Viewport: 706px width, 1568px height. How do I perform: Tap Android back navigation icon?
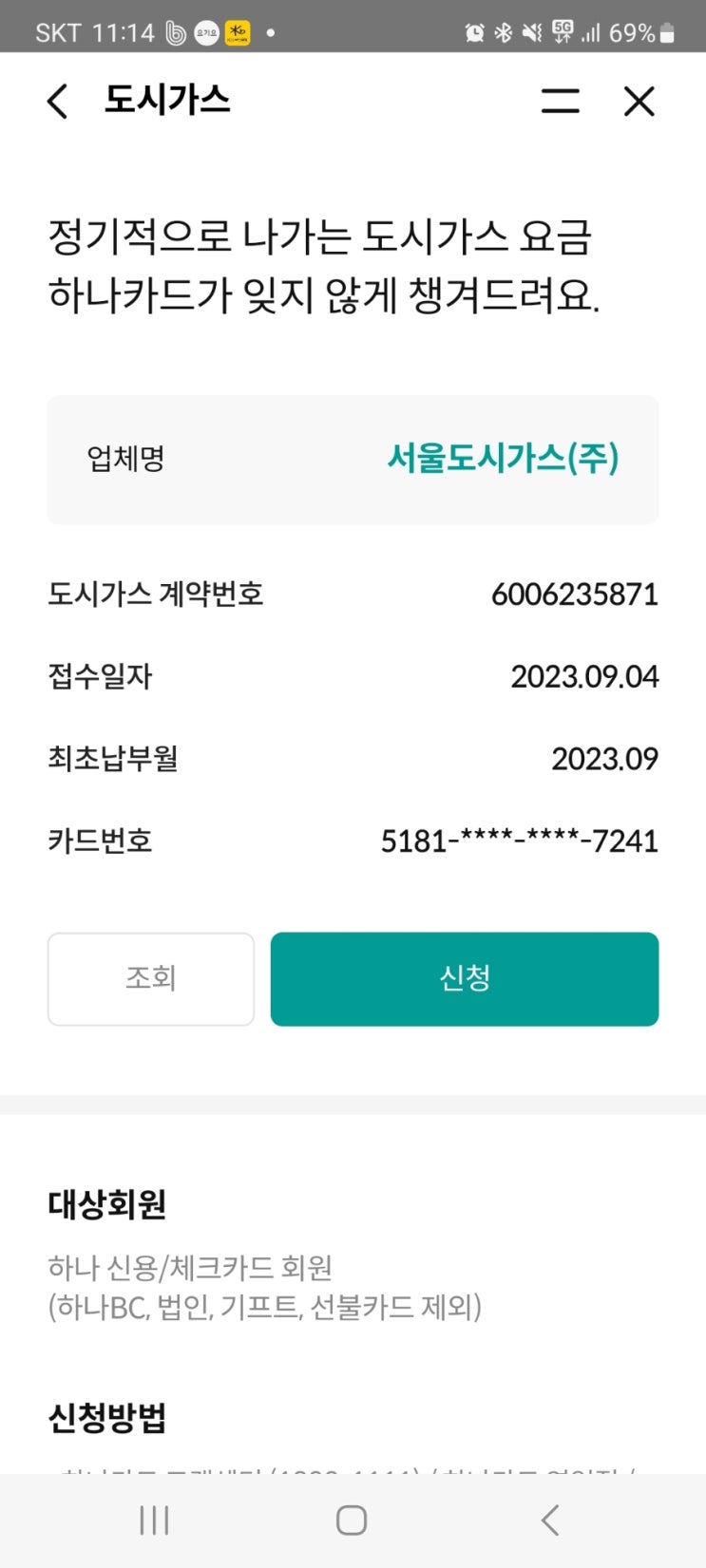coord(550,1521)
